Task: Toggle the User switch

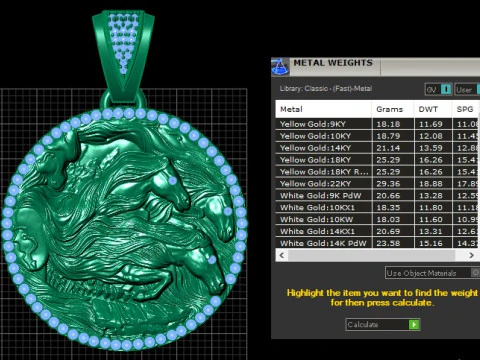Action: pyautogui.click(x=468, y=89)
